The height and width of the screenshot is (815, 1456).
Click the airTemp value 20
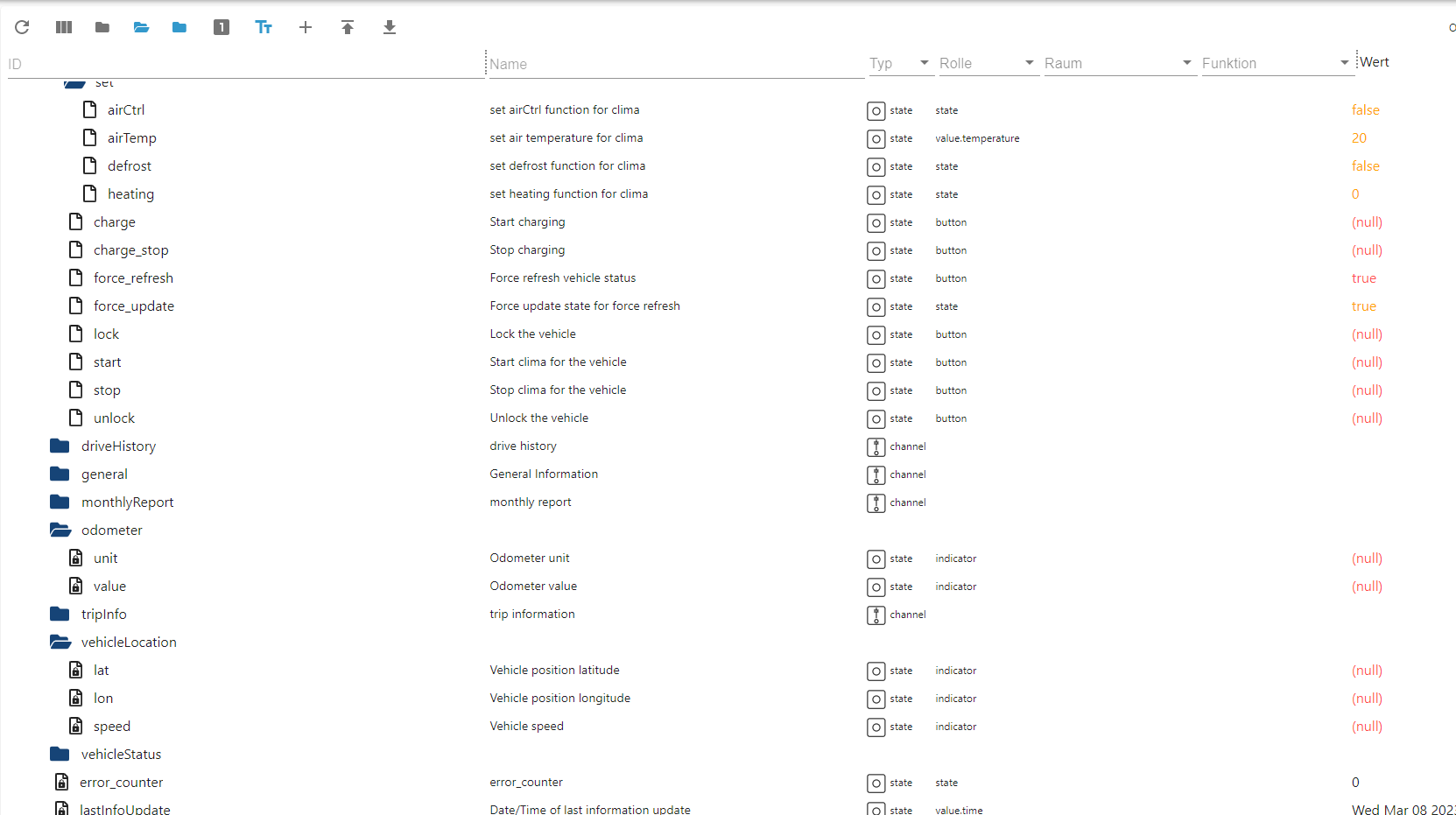(x=1359, y=137)
